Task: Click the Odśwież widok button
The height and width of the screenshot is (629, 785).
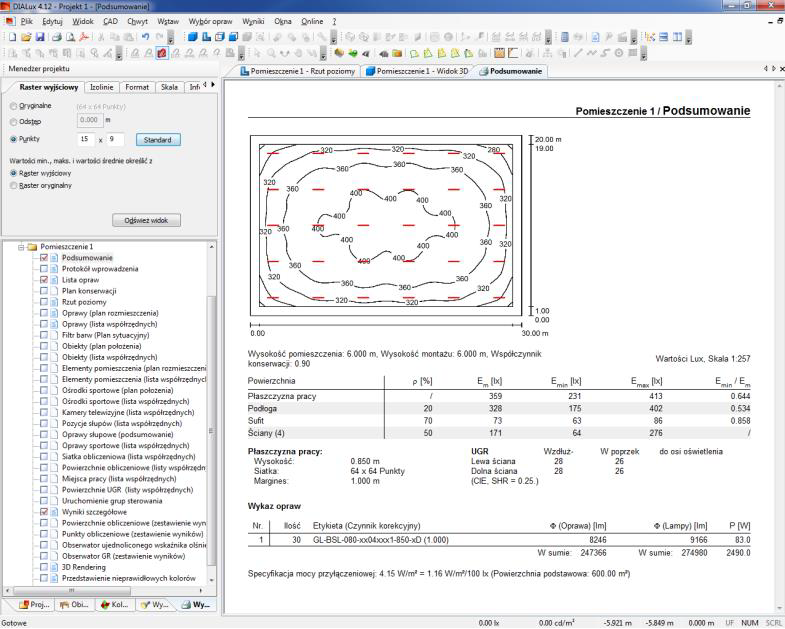Action: (146, 220)
